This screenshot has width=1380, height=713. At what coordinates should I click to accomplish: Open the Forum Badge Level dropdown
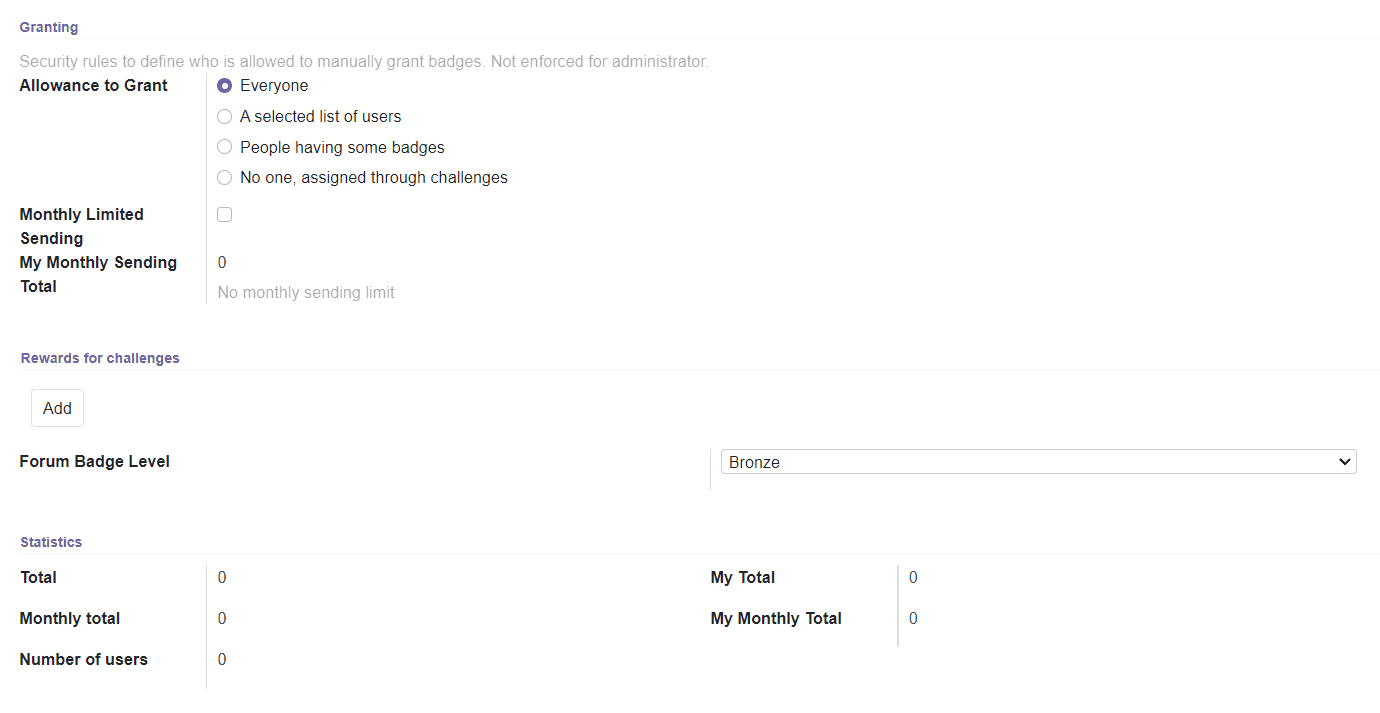tap(1038, 462)
